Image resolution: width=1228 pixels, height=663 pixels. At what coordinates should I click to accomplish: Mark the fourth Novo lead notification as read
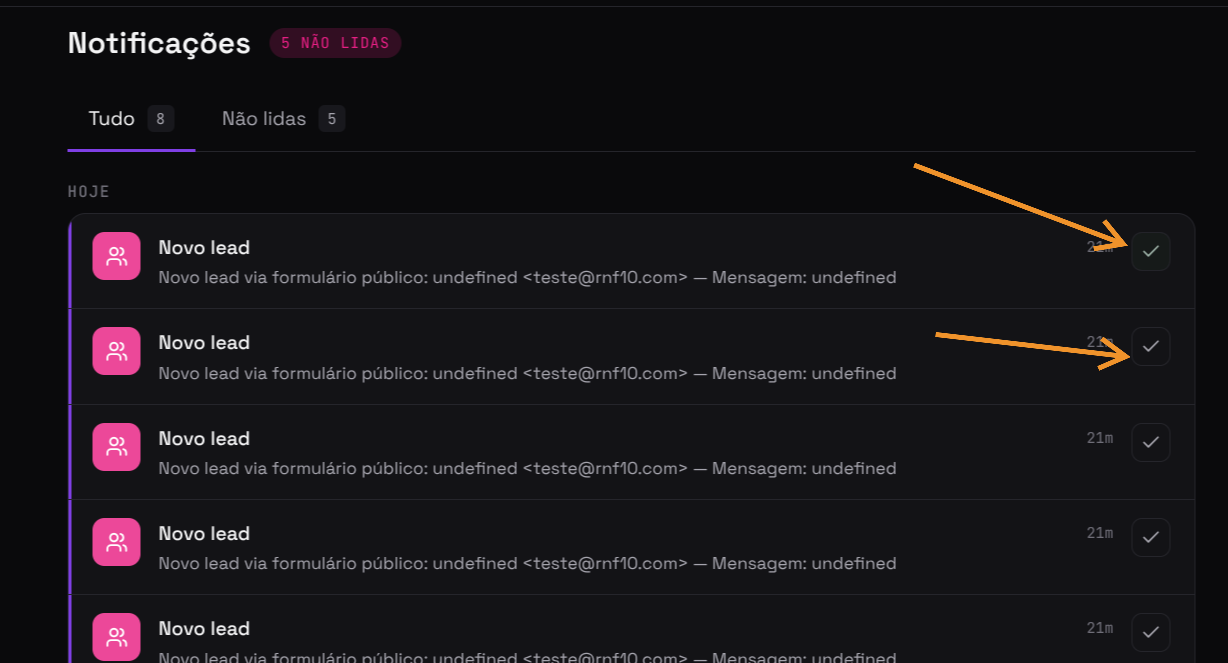[1150, 537]
